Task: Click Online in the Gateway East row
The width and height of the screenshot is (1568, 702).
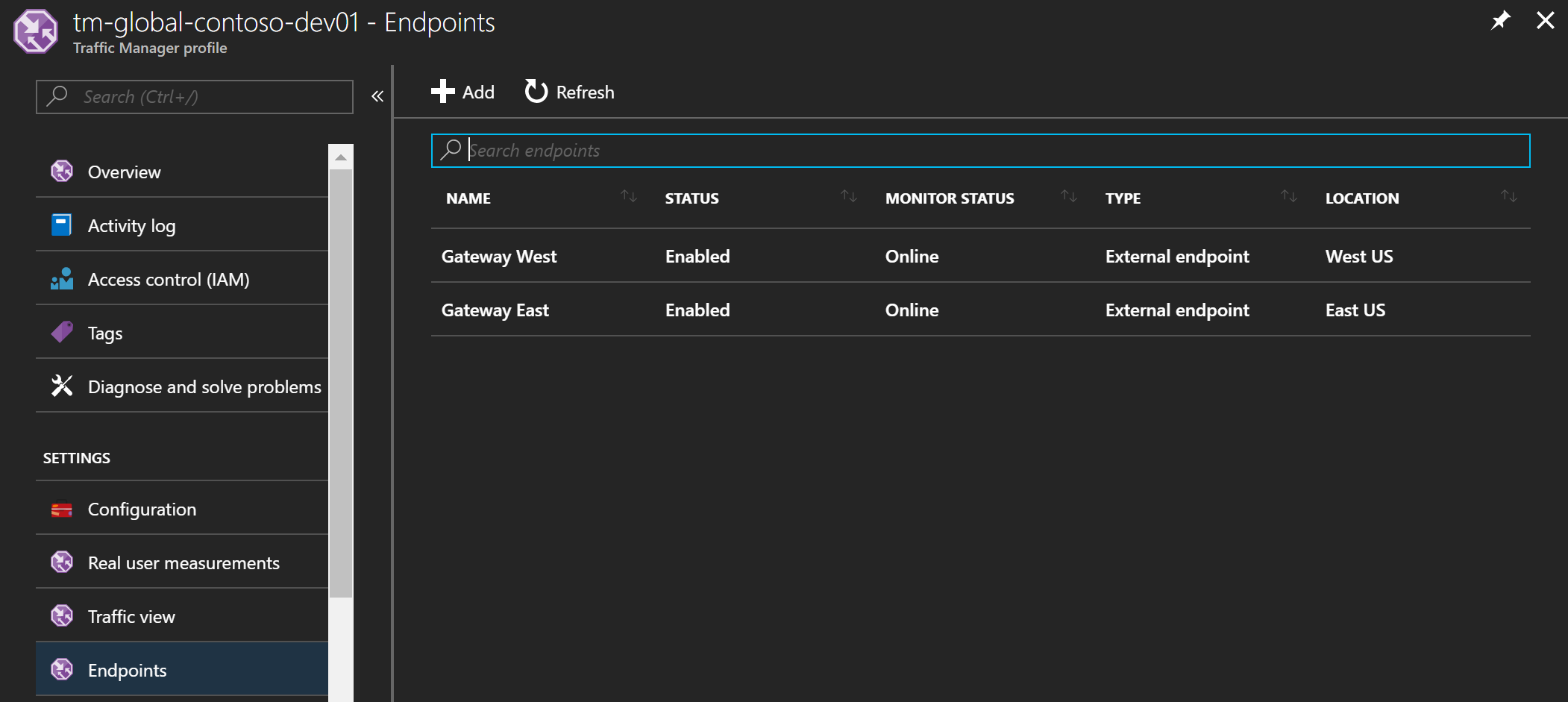Action: pos(912,310)
